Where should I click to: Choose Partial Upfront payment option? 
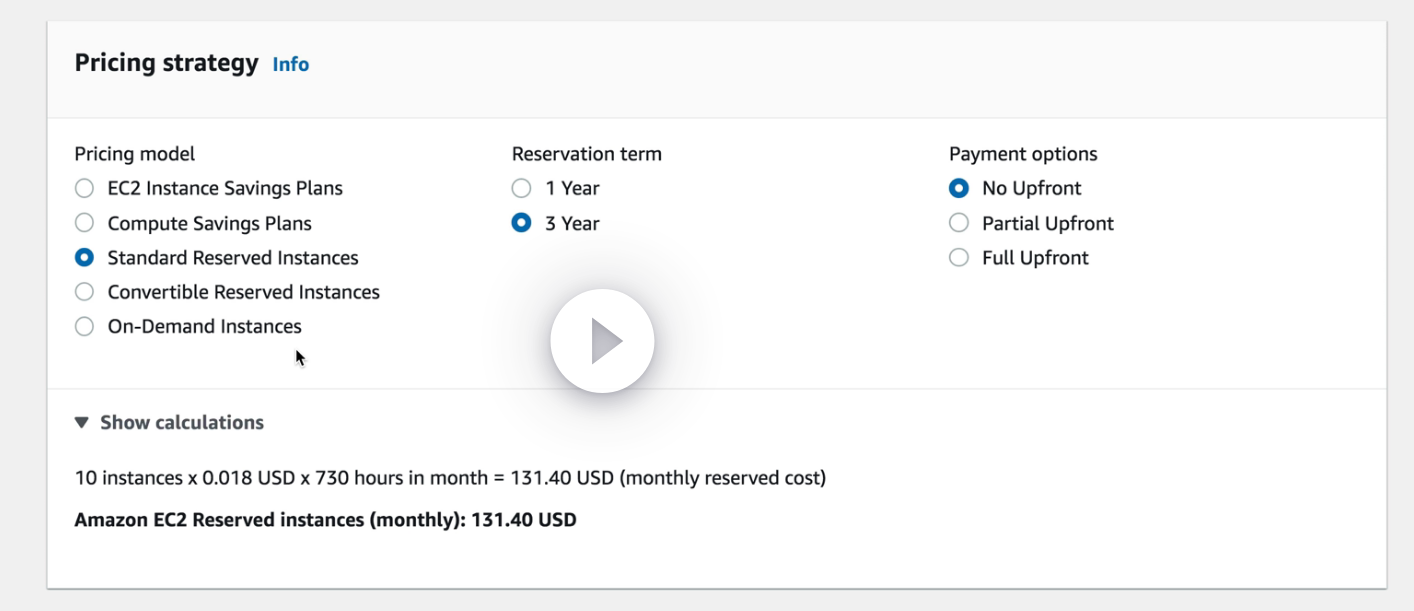click(x=959, y=223)
